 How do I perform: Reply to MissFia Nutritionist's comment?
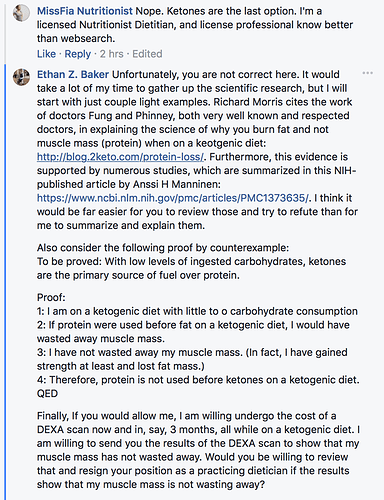(x=78, y=54)
